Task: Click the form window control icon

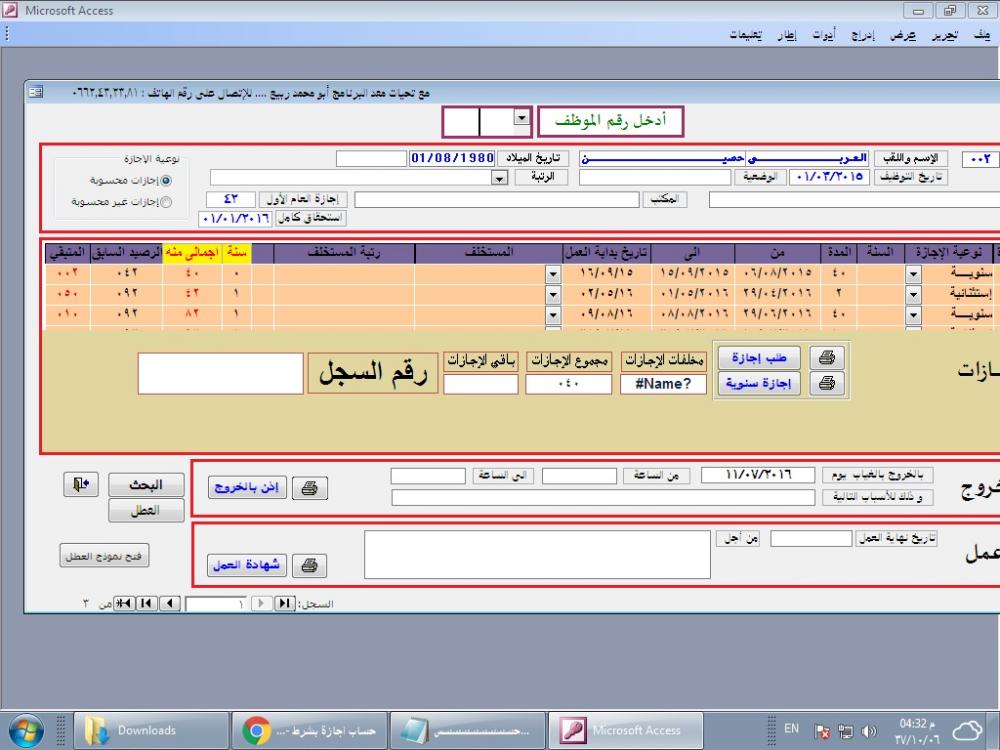Action: tap(36, 92)
